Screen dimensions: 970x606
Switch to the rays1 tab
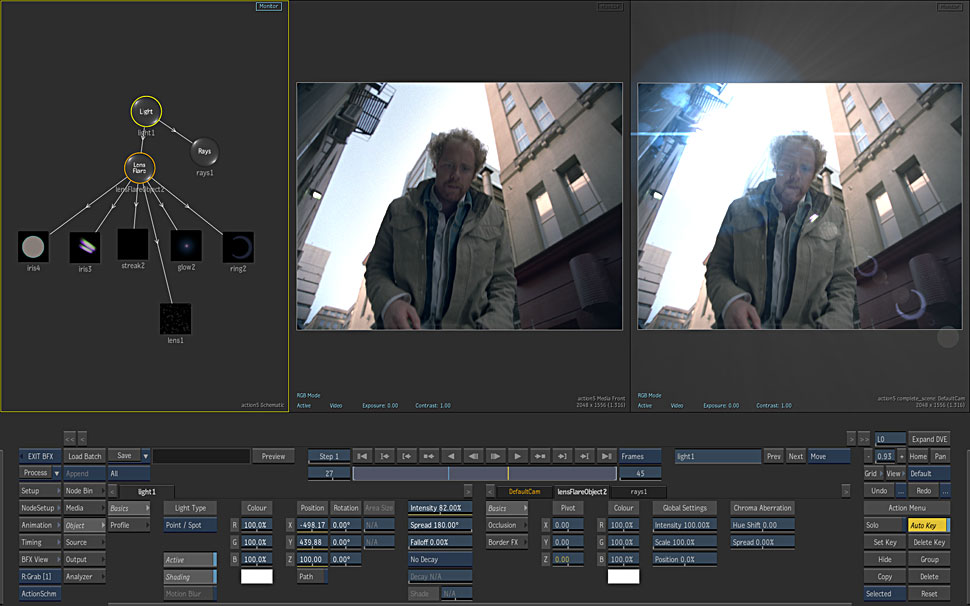[638, 492]
